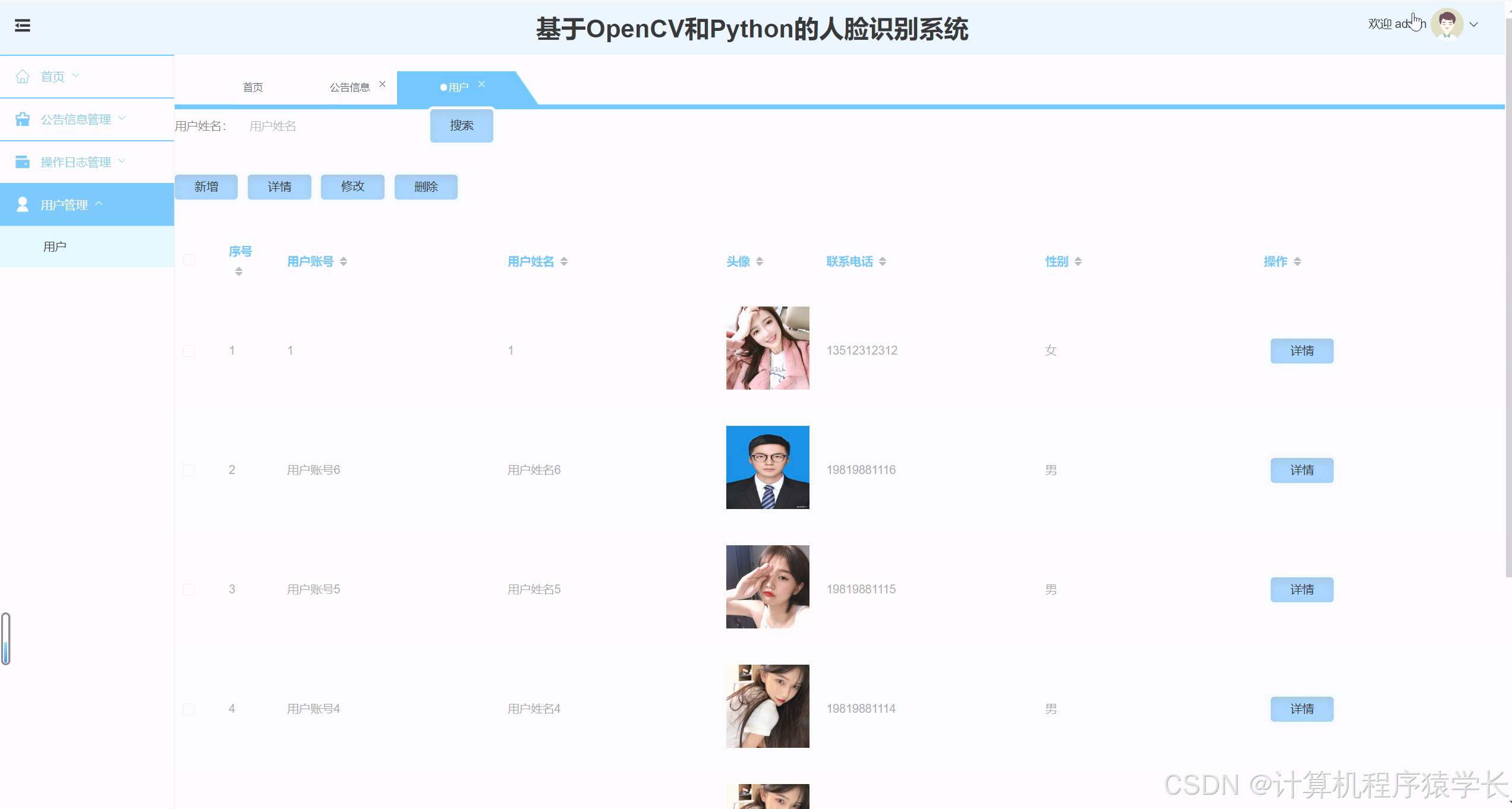Screen dimensions: 1512x809
Task: Click the admin avatar image top right
Action: [1447, 24]
